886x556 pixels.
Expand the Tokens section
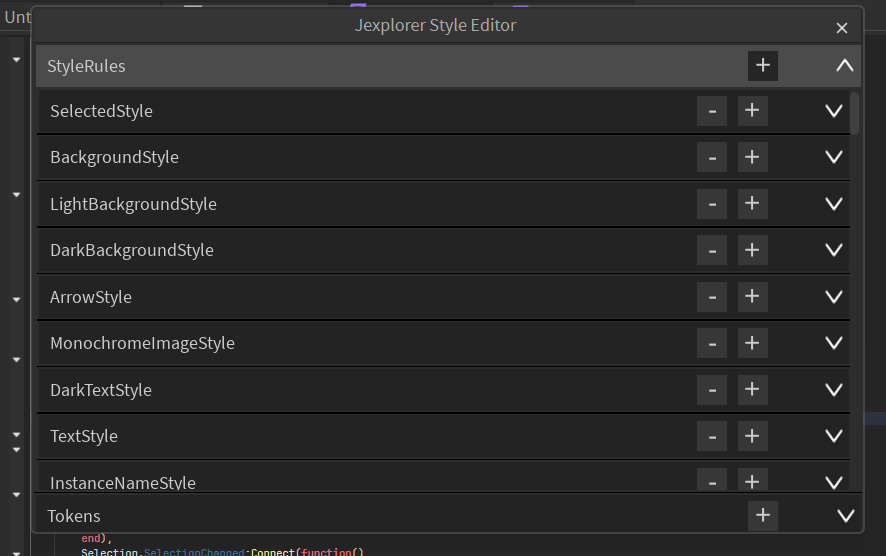[845, 515]
